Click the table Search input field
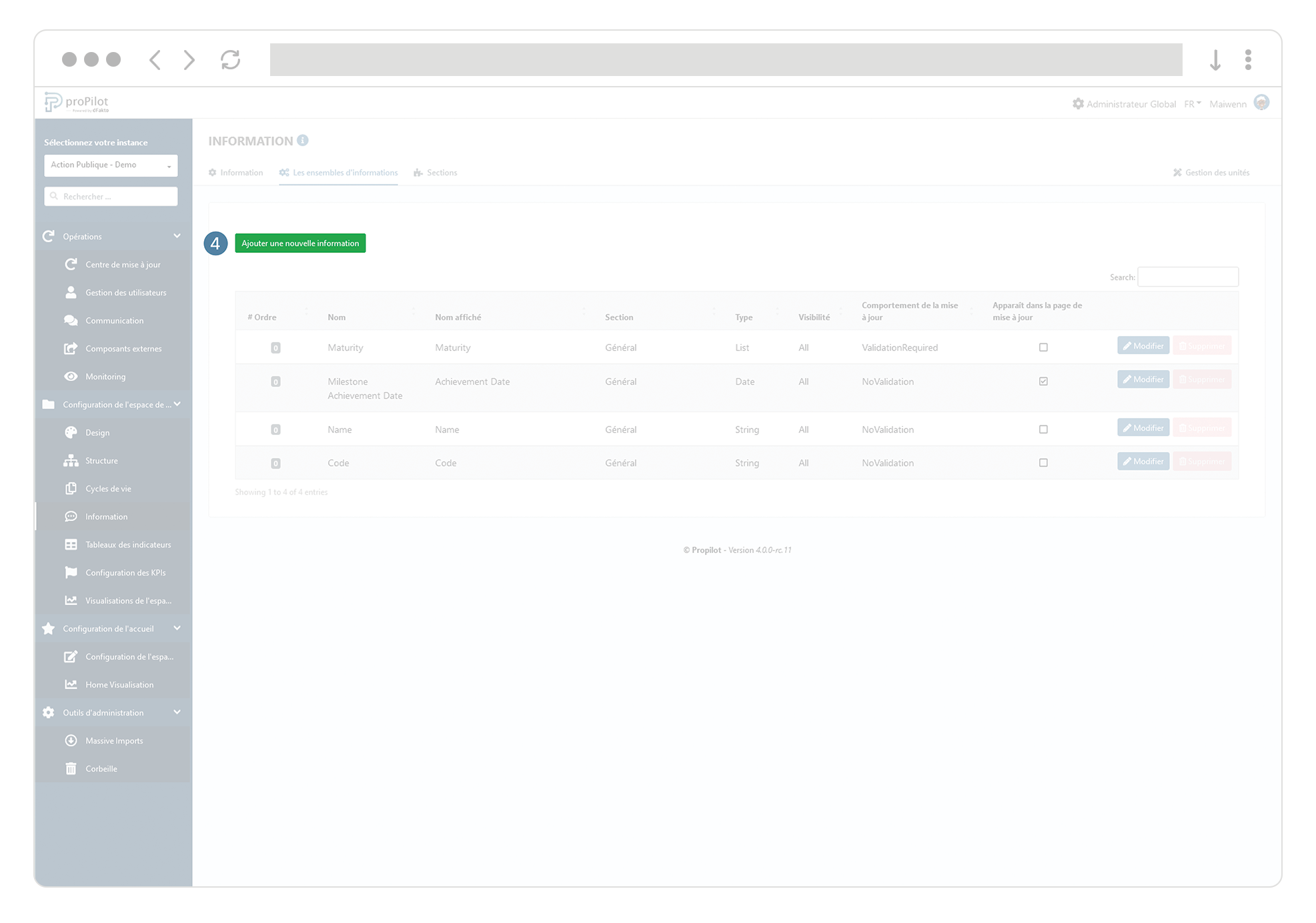This screenshot has width=1316, height=923. click(1187, 277)
